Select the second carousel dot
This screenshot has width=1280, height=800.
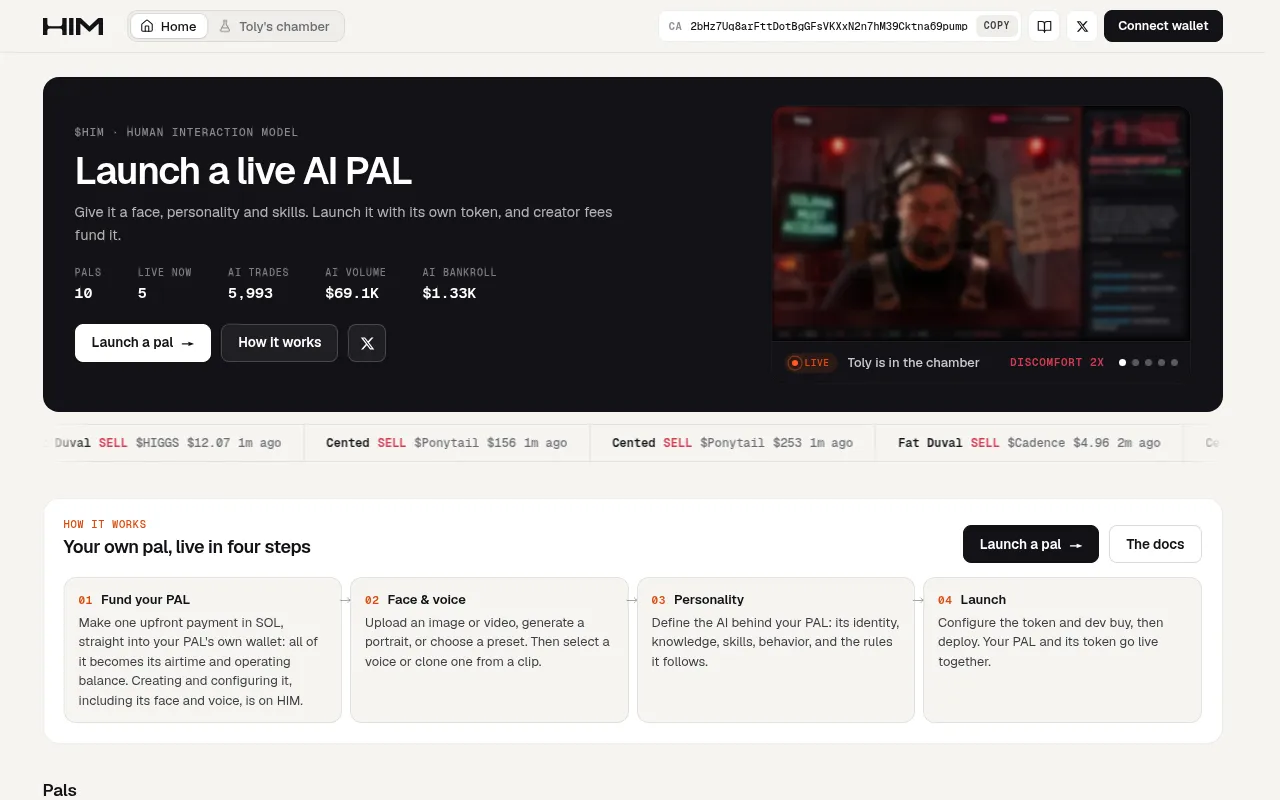(1135, 363)
